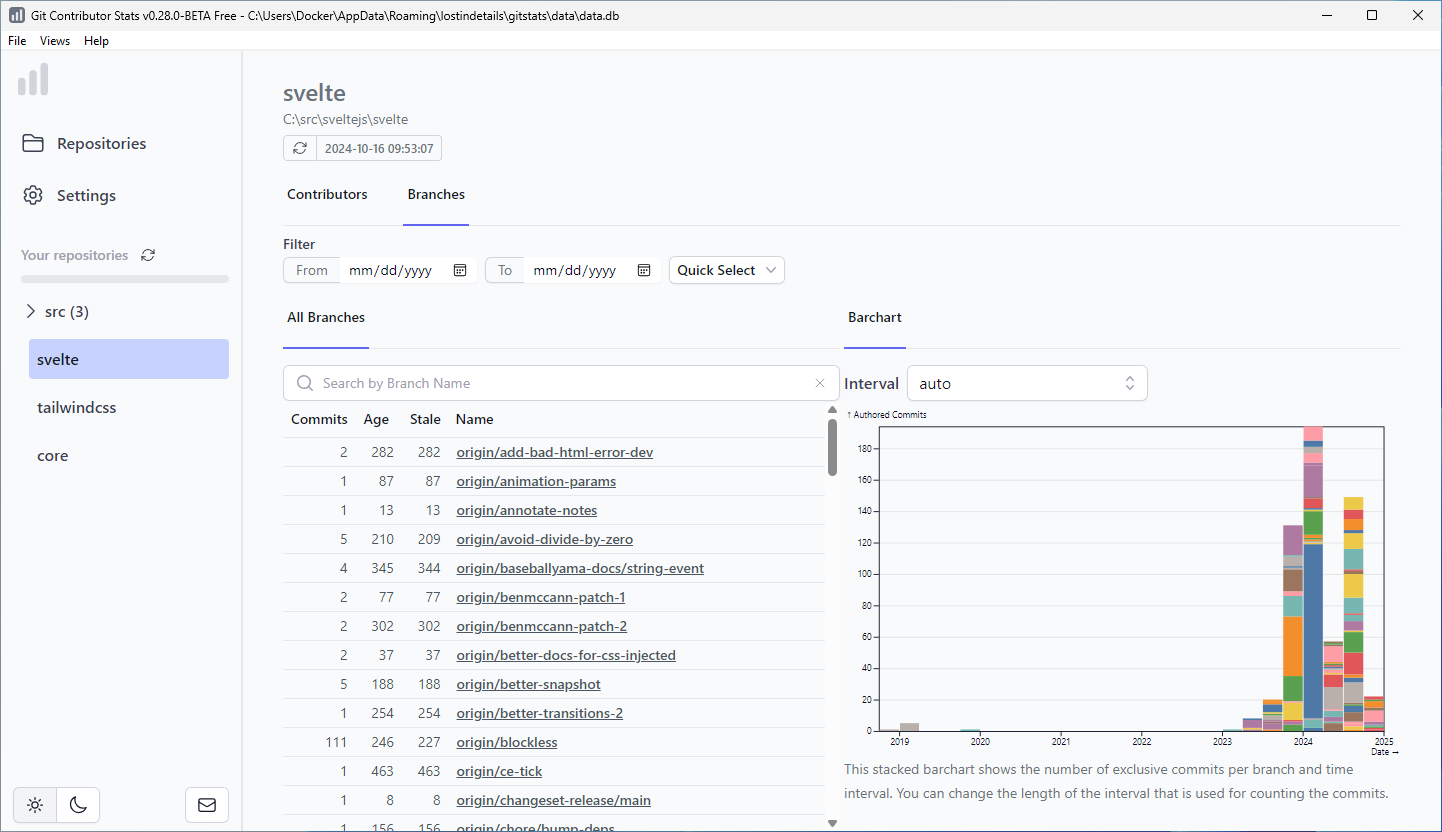Image resolution: width=1442 pixels, height=832 pixels.
Task: Click the mail envelope feedback button
Action: [207, 804]
